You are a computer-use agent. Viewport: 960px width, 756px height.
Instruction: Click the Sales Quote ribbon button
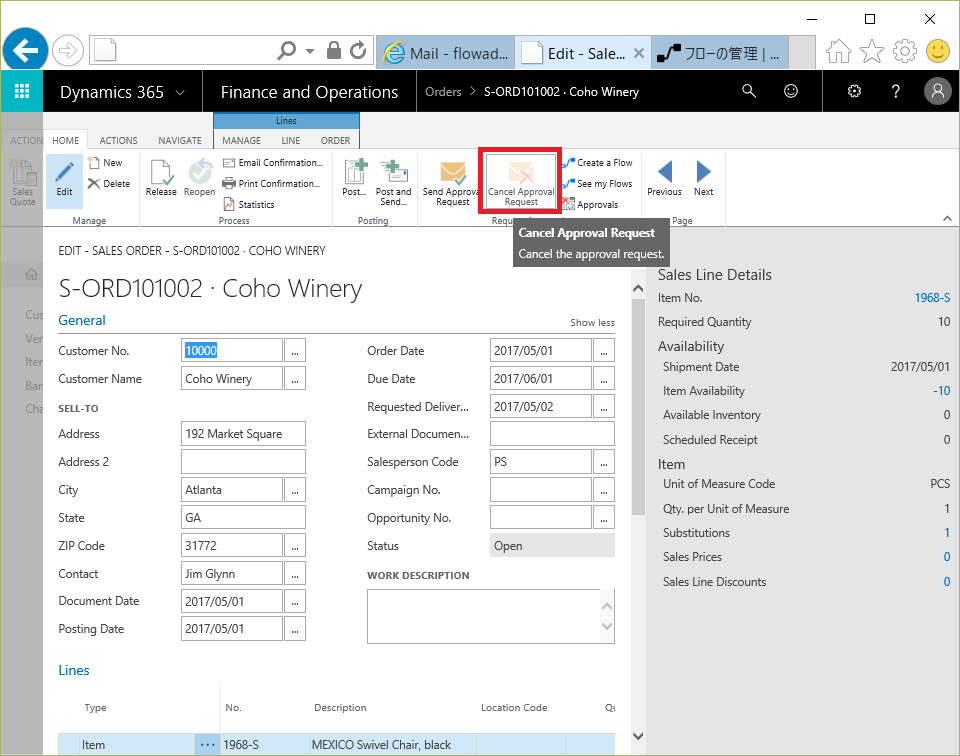(x=22, y=182)
